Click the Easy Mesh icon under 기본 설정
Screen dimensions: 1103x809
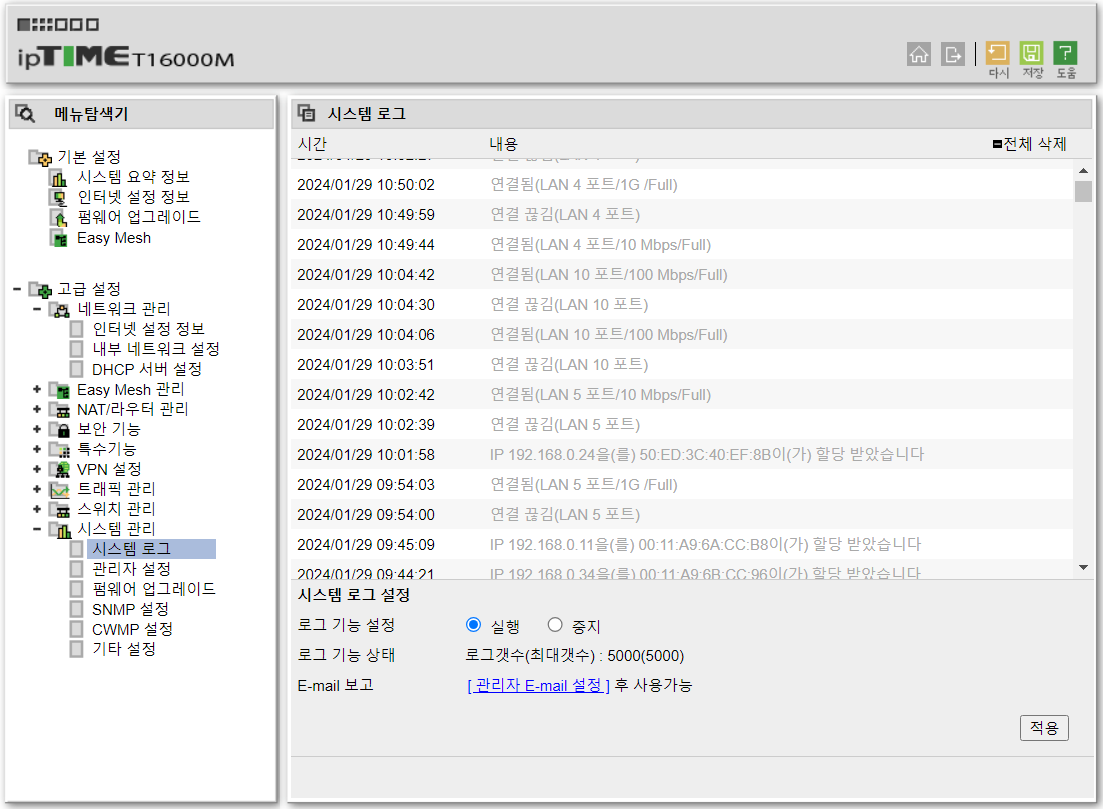tap(59, 238)
